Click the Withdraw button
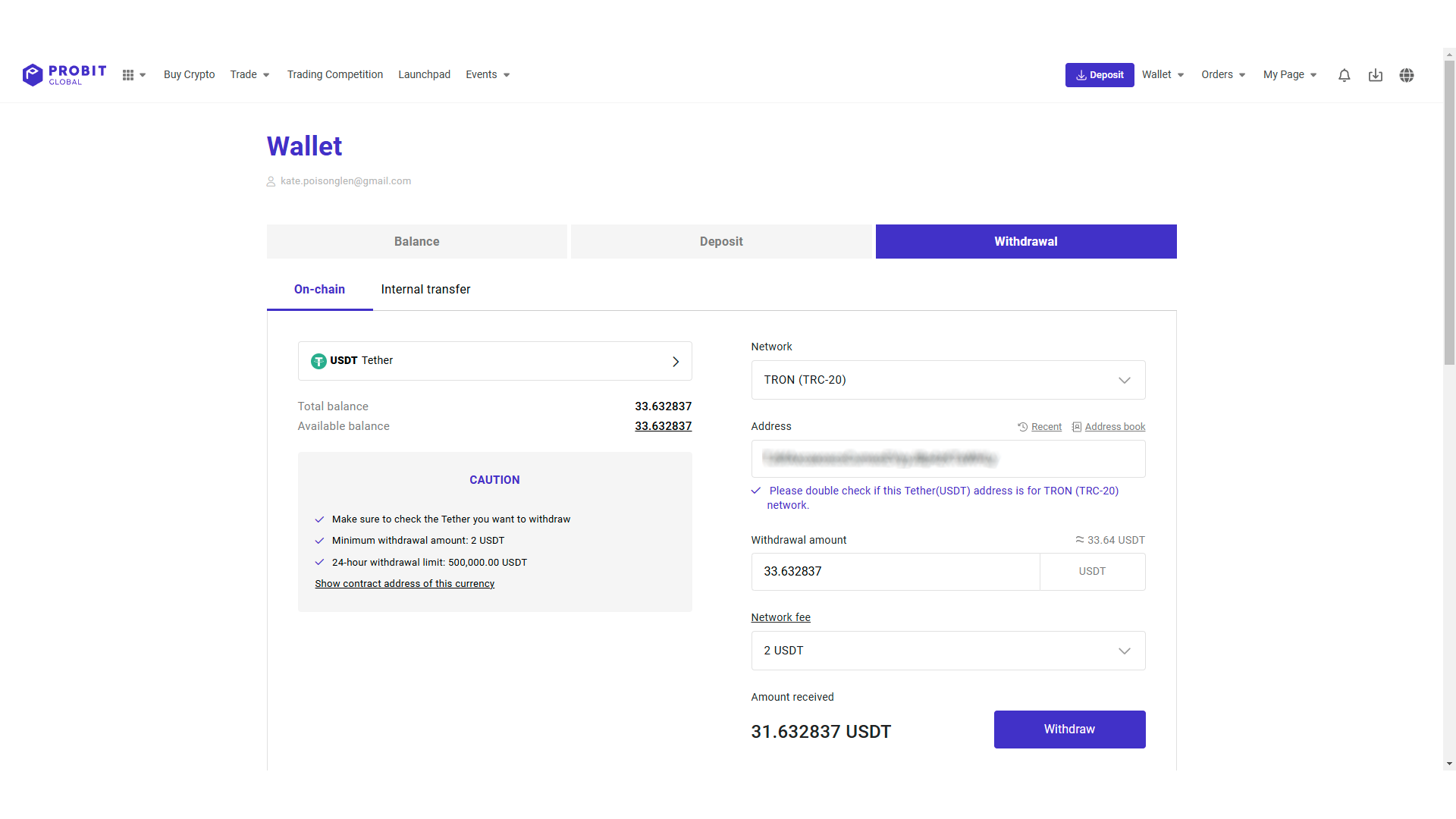This screenshot has height=819, width=1456. click(1069, 730)
